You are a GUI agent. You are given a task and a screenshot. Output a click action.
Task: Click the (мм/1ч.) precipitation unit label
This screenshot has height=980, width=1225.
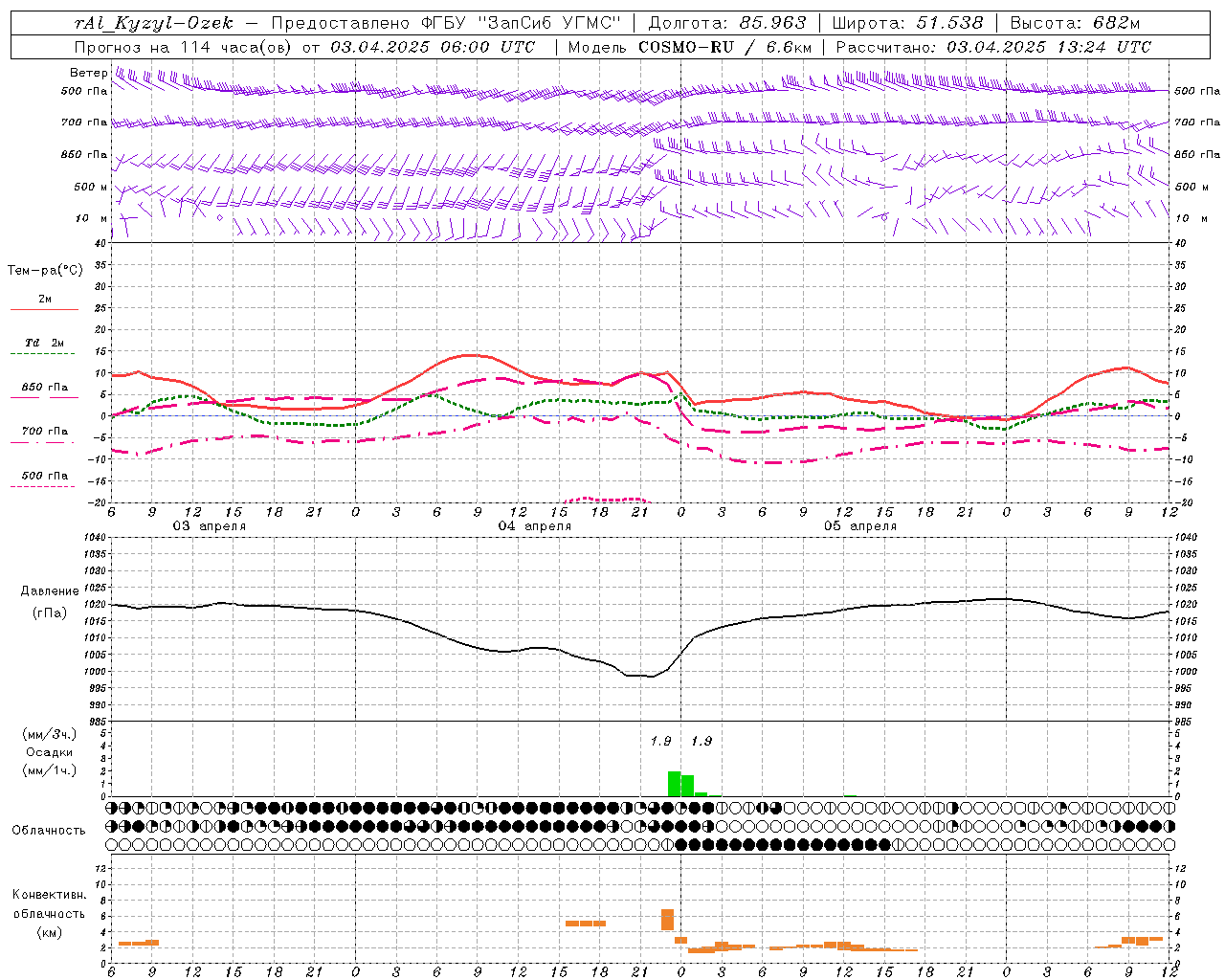(x=49, y=770)
